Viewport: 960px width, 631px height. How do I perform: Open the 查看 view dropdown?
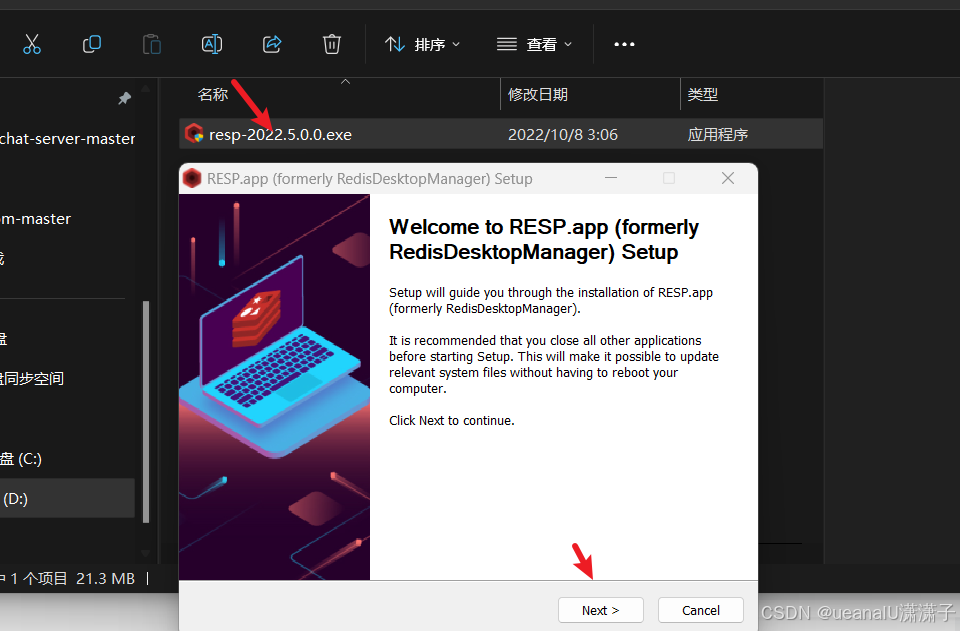534,44
